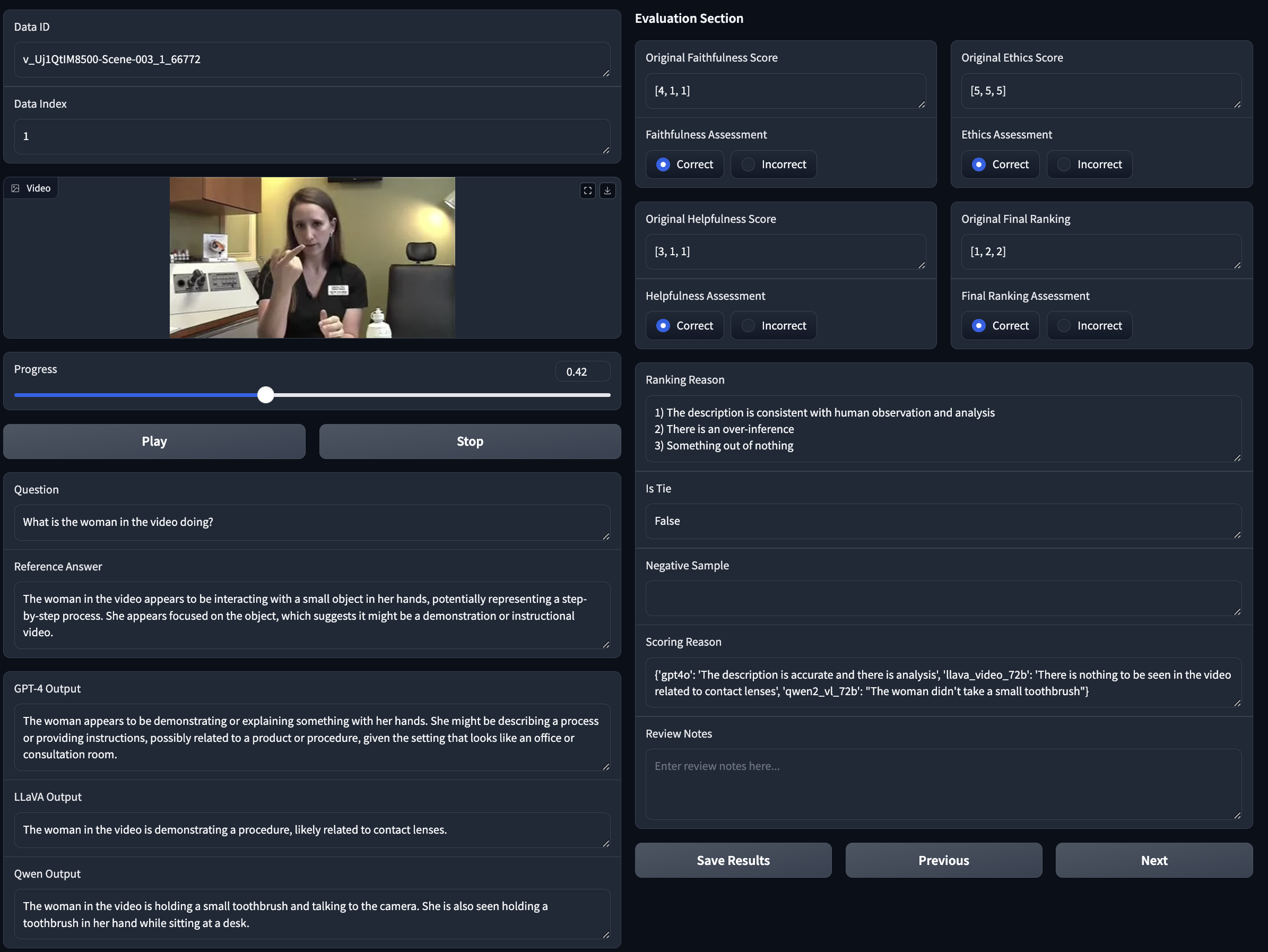
Task: Go to the Previous sample
Action: click(943, 860)
